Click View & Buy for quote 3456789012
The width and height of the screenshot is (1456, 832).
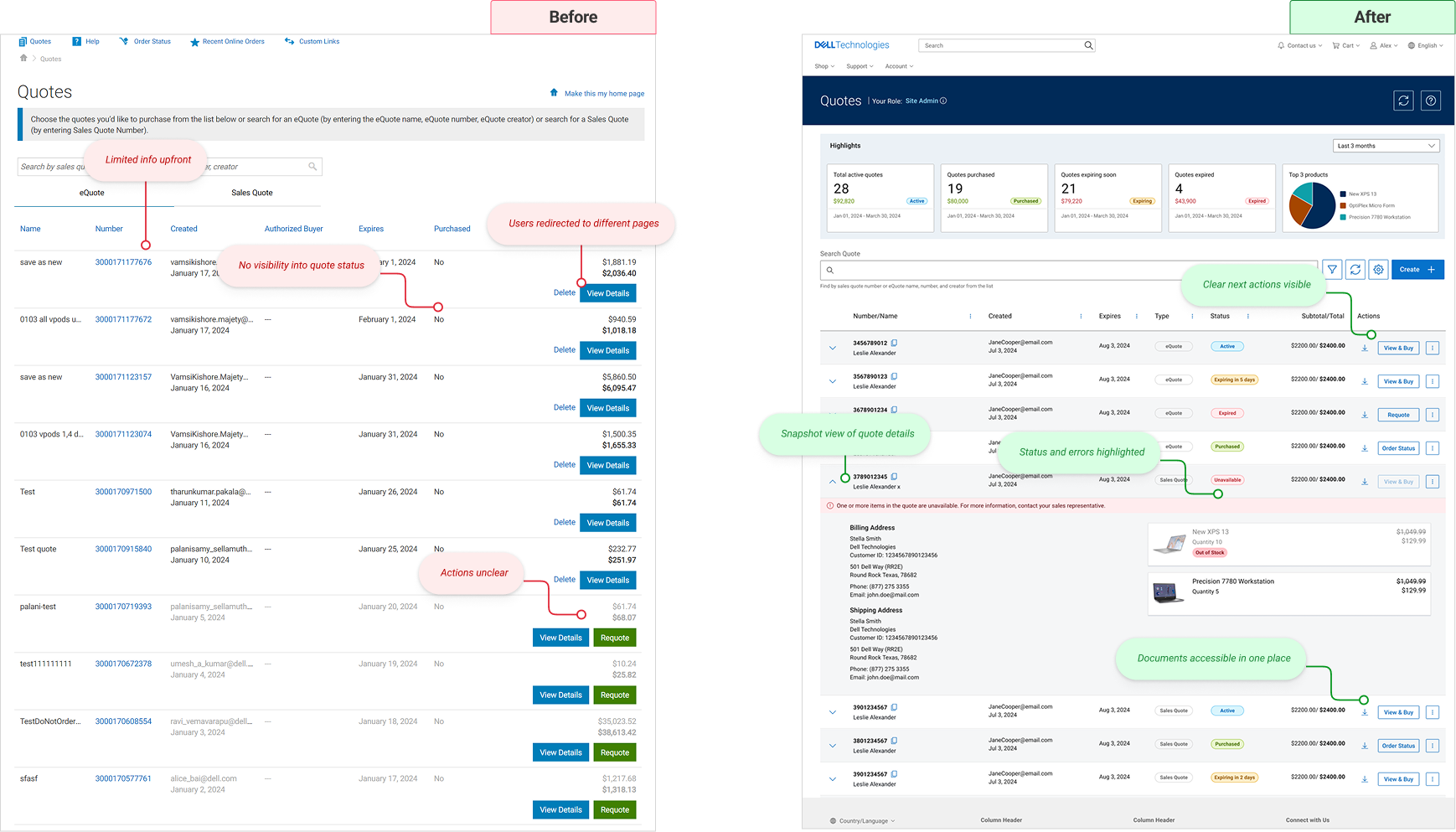[1398, 348]
